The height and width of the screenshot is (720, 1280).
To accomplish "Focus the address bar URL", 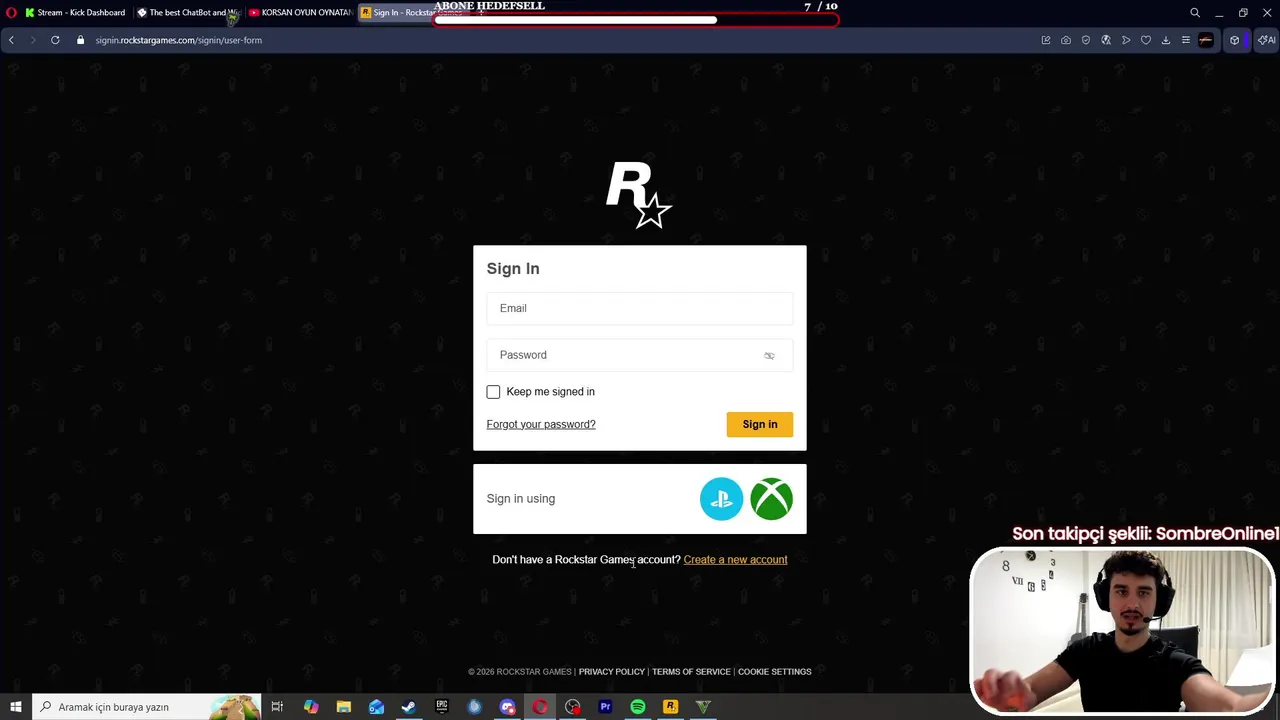I will (179, 40).
